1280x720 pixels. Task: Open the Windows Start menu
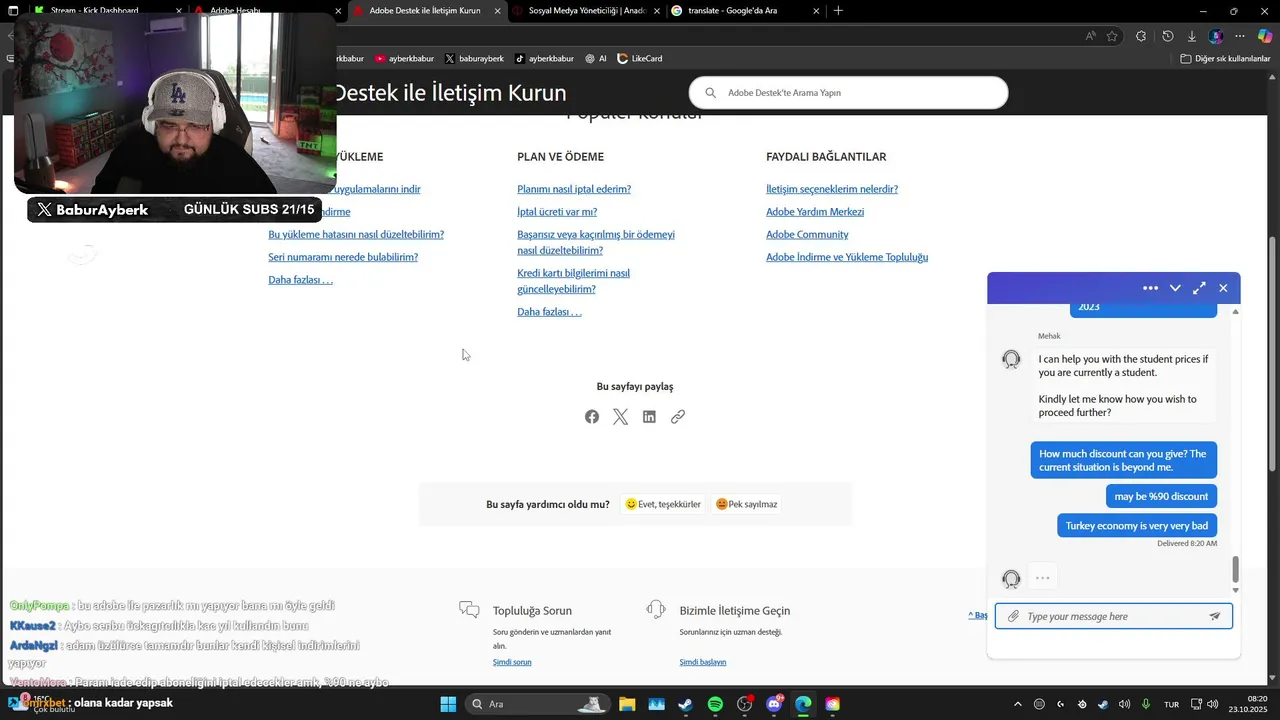(x=447, y=704)
